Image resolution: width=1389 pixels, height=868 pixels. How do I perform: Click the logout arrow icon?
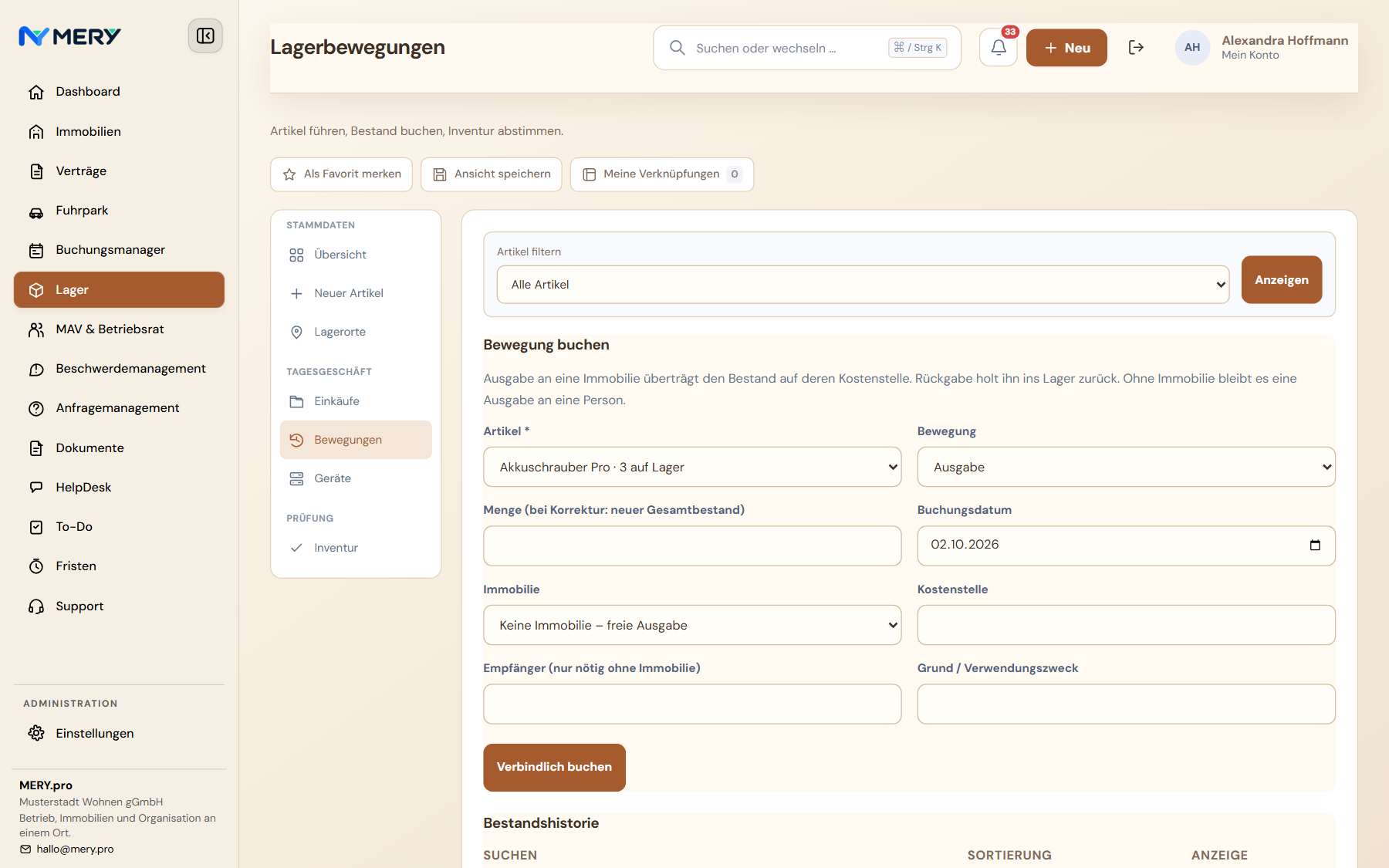pos(1136,48)
